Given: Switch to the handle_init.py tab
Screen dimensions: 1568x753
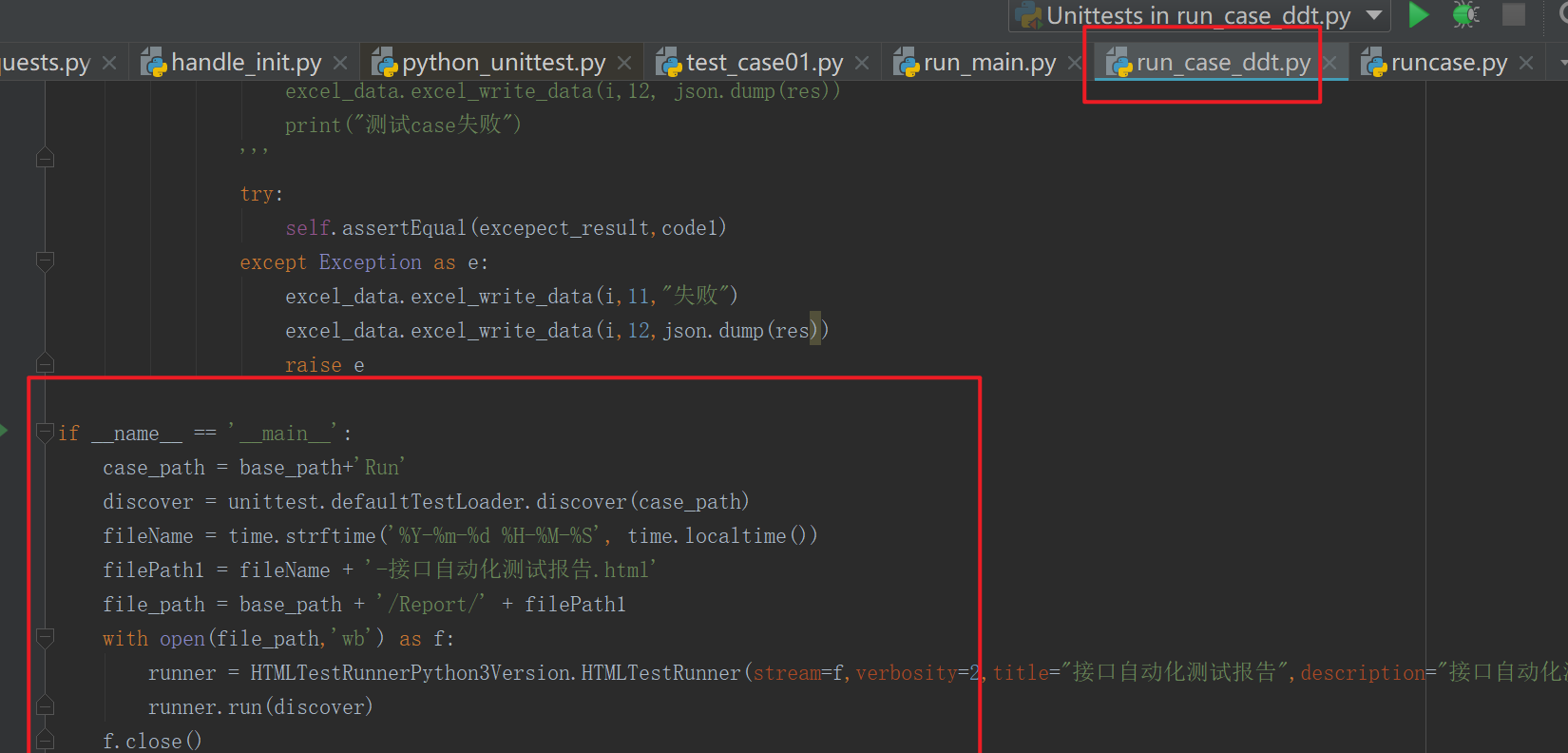Looking at the screenshot, I should coord(245,63).
